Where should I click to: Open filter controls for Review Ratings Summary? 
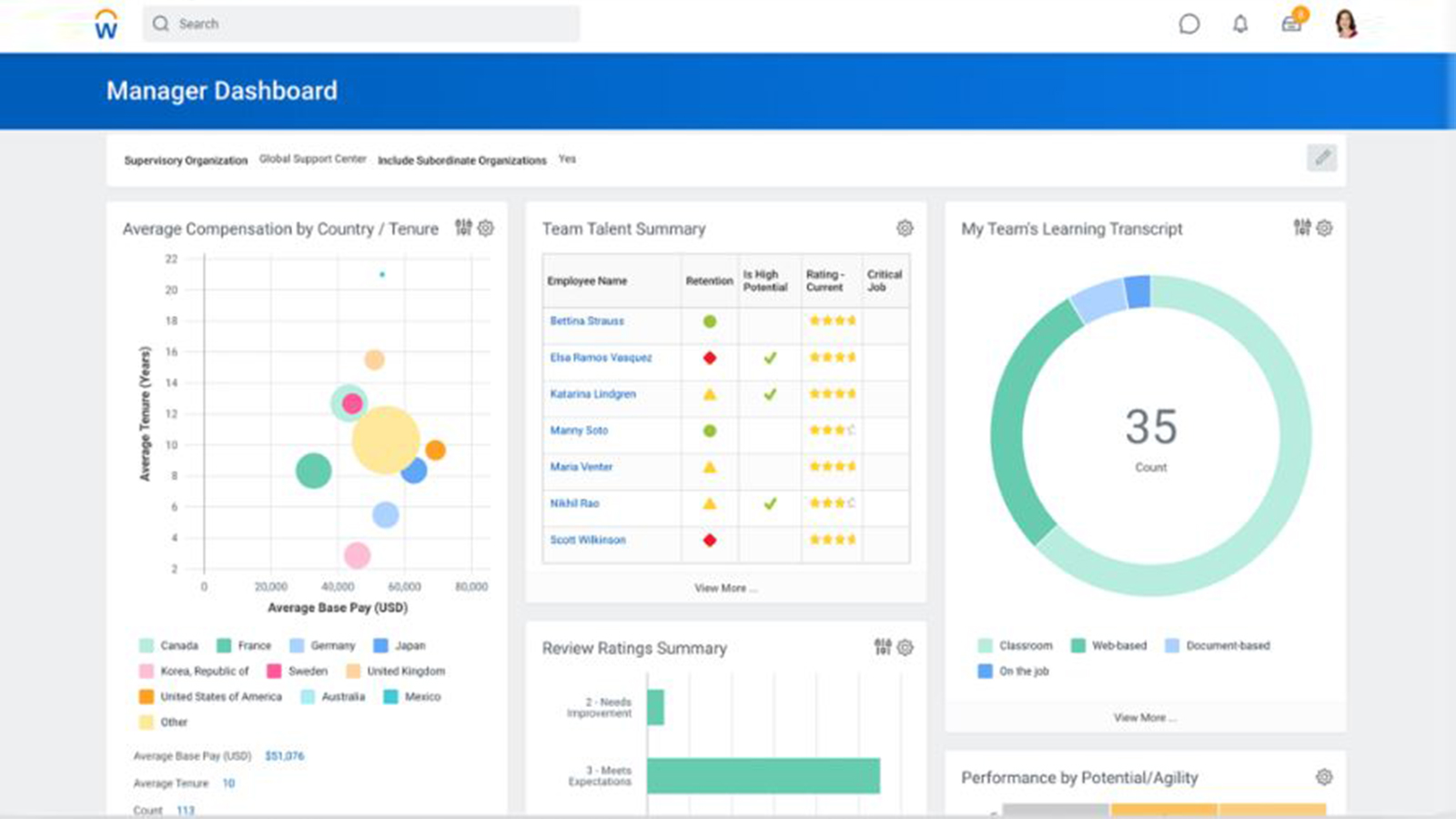pyautogui.click(x=883, y=647)
